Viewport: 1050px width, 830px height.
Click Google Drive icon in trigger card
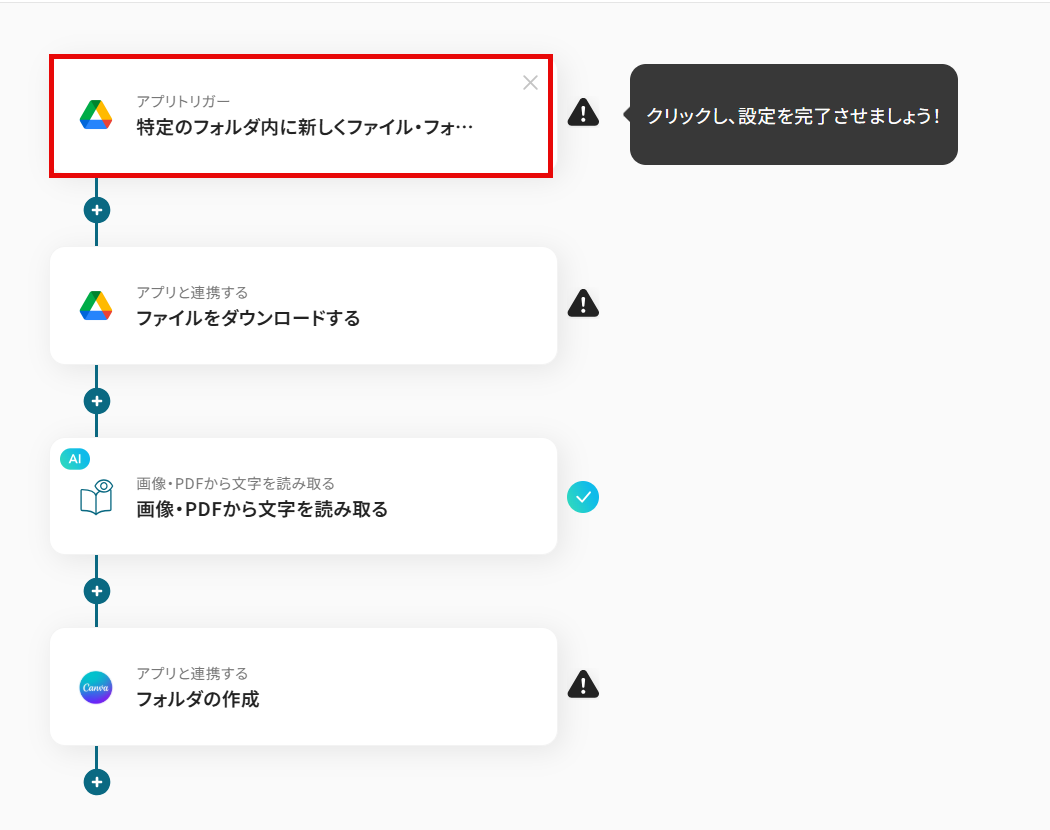point(96,115)
